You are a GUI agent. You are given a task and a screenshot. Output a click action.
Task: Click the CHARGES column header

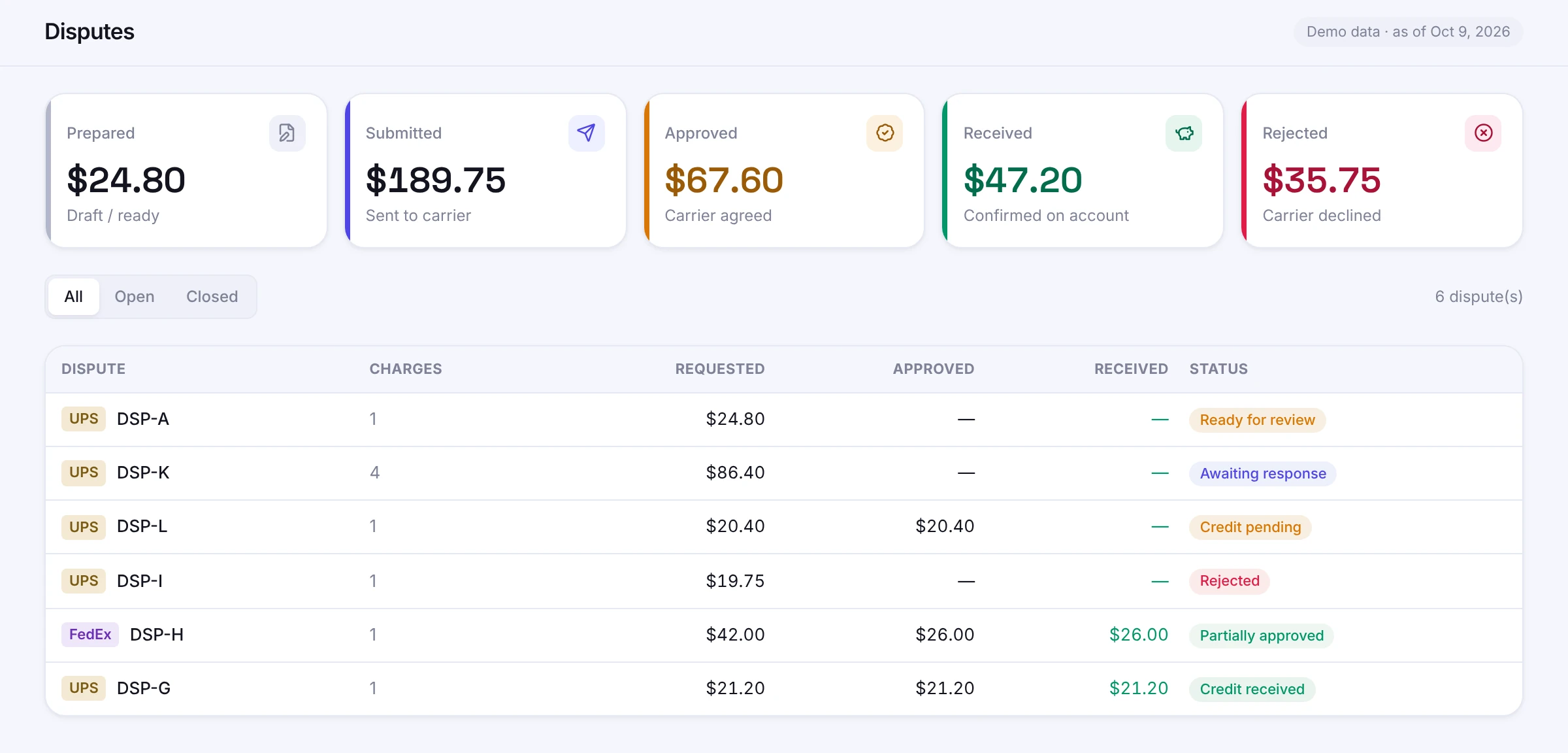pos(406,369)
